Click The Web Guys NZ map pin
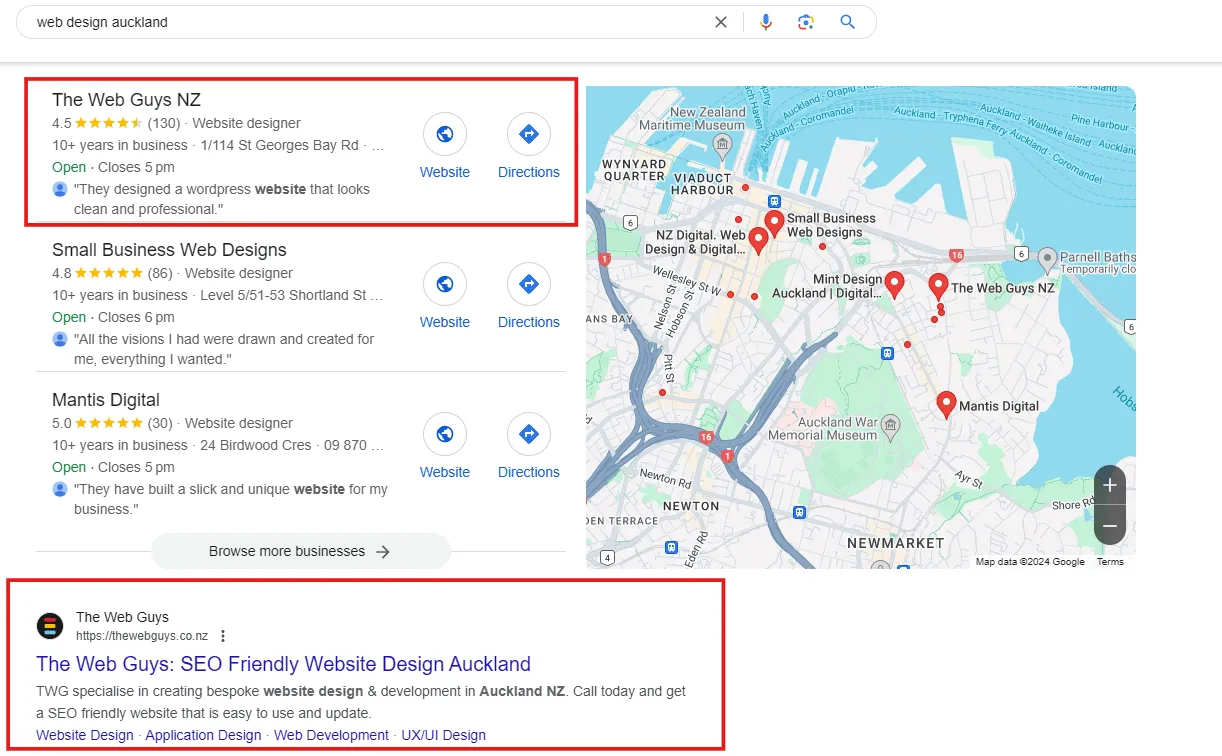Image resolution: width=1222 pixels, height=756 pixels. tap(938, 286)
